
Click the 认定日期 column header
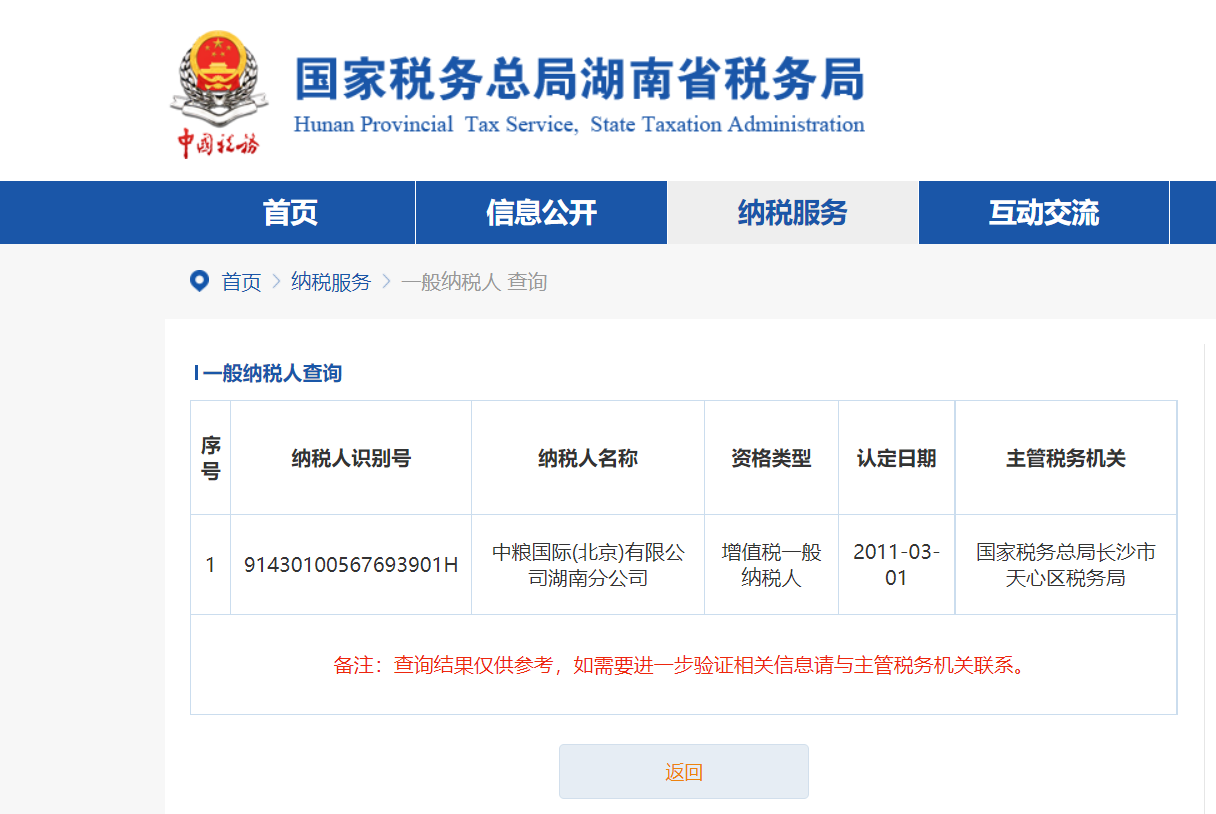click(x=896, y=458)
